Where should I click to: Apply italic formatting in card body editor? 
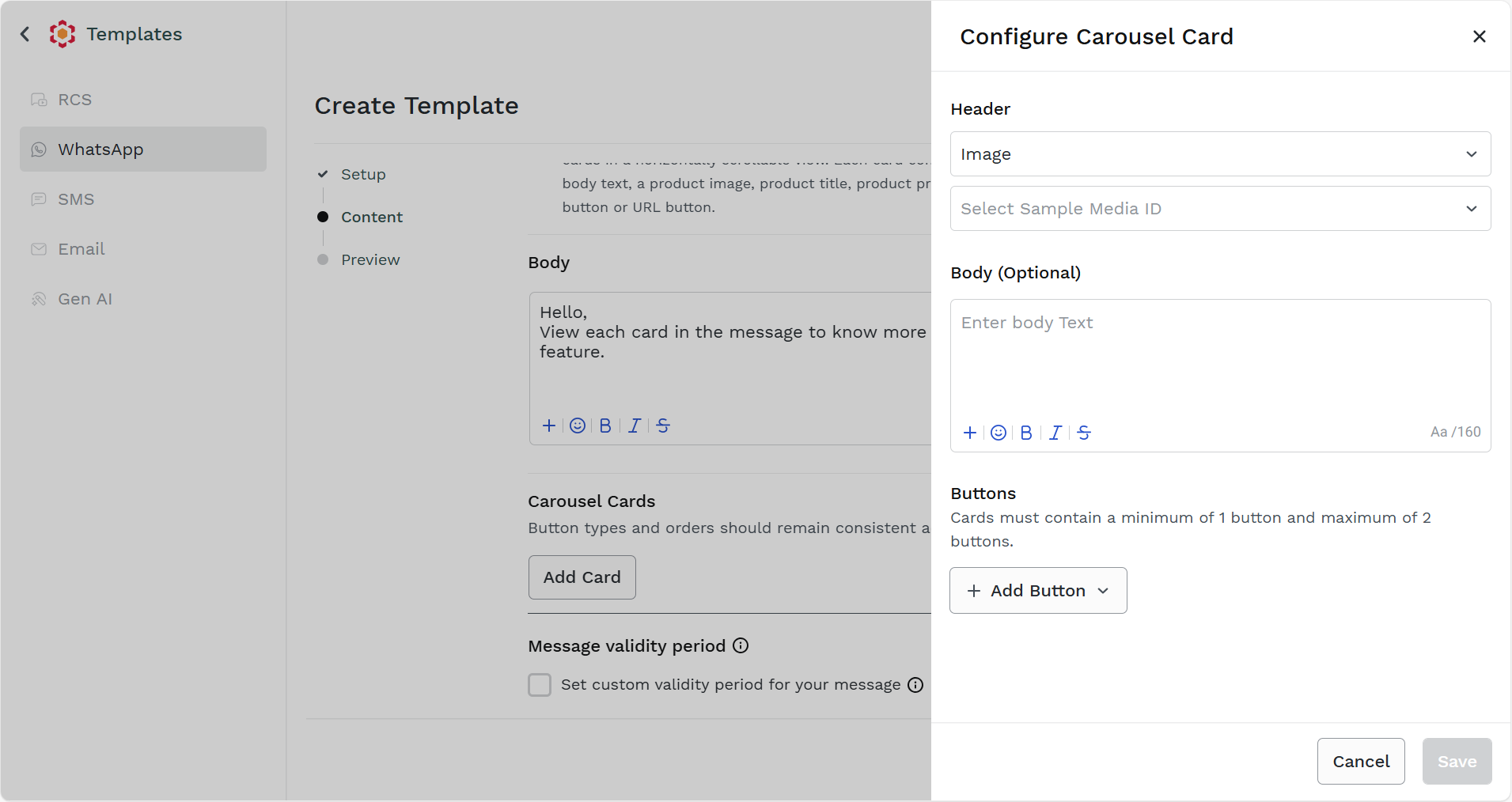(x=1055, y=433)
